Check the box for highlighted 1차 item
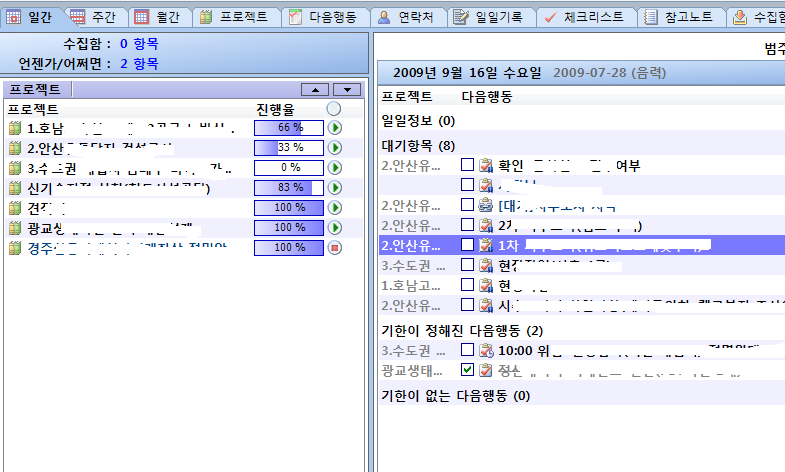 pyautogui.click(x=467, y=245)
